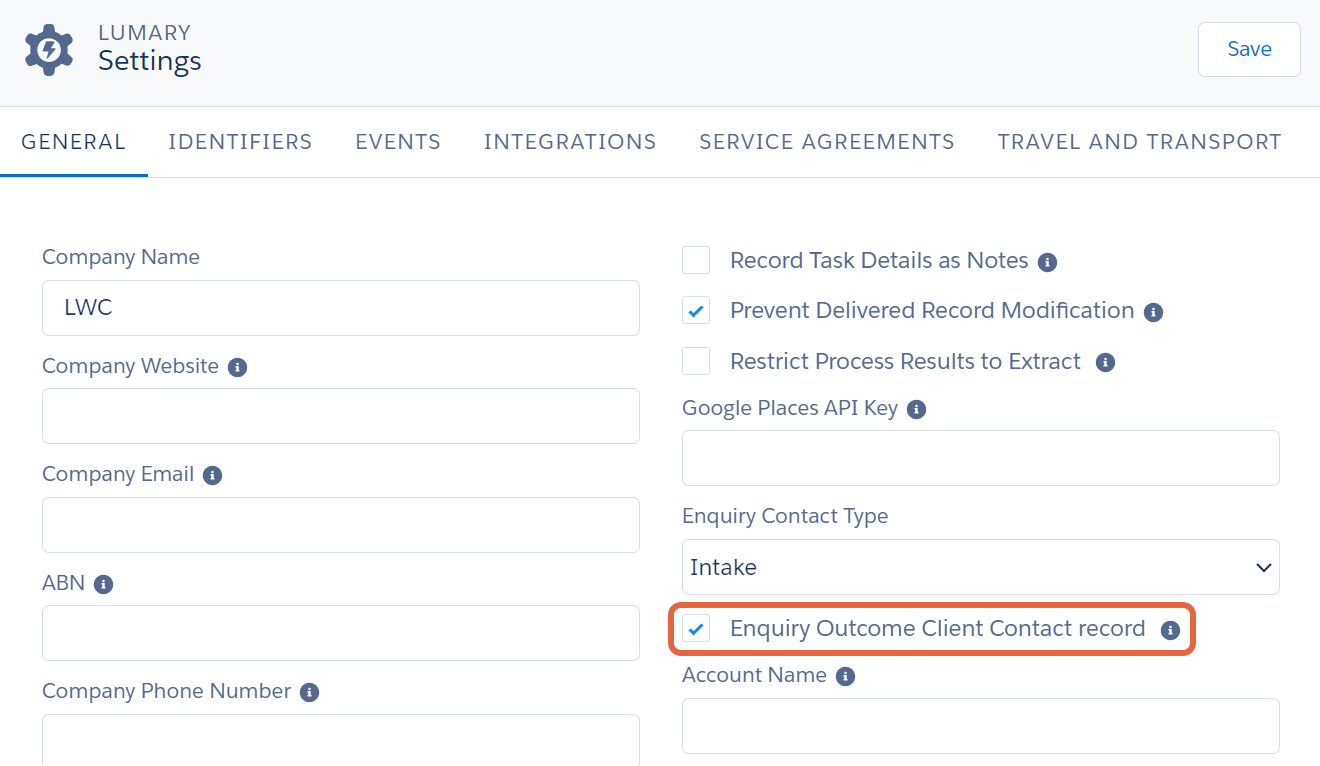Click into the ABN input field
The height and width of the screenshot is (766, 1320).
pyautogui.click(x=341, y=633)
